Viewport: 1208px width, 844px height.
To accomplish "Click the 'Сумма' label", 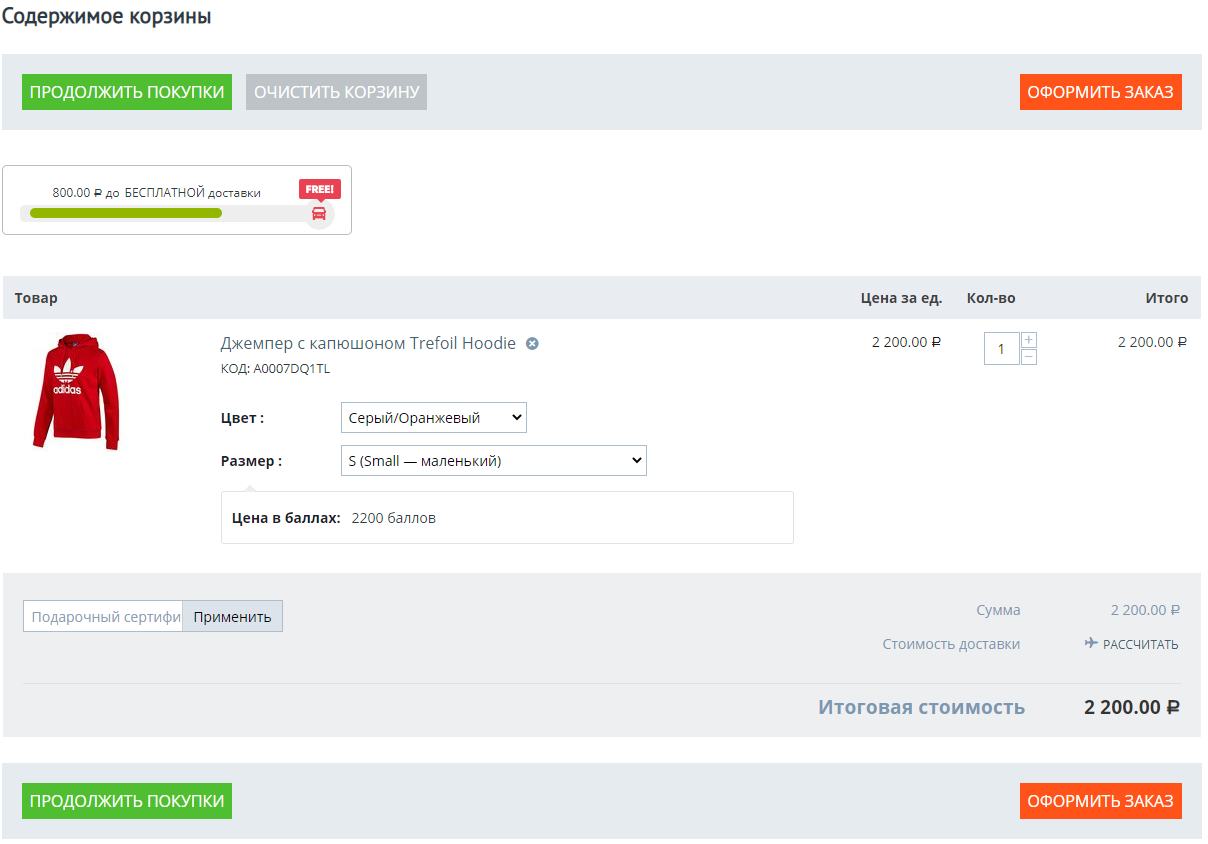I will tap(999, 610).
